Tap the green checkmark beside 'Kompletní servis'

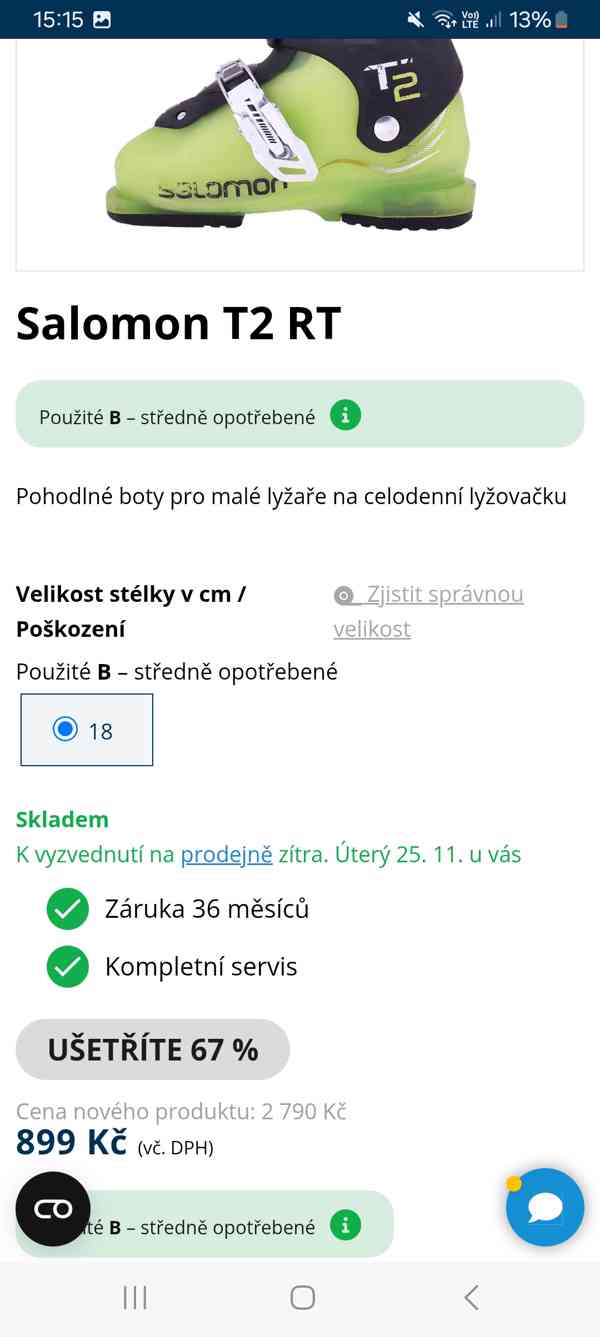tap(67, 966)
